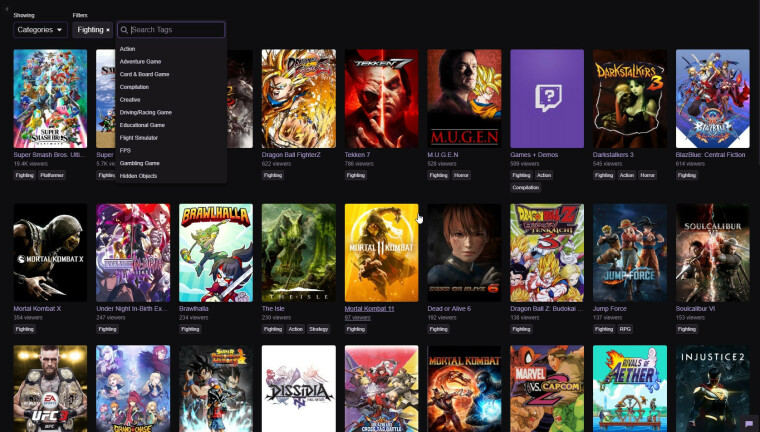
Task: Open the M.U.G.E.N cover image
Action: pyautogui.click(x=464, y=98)
